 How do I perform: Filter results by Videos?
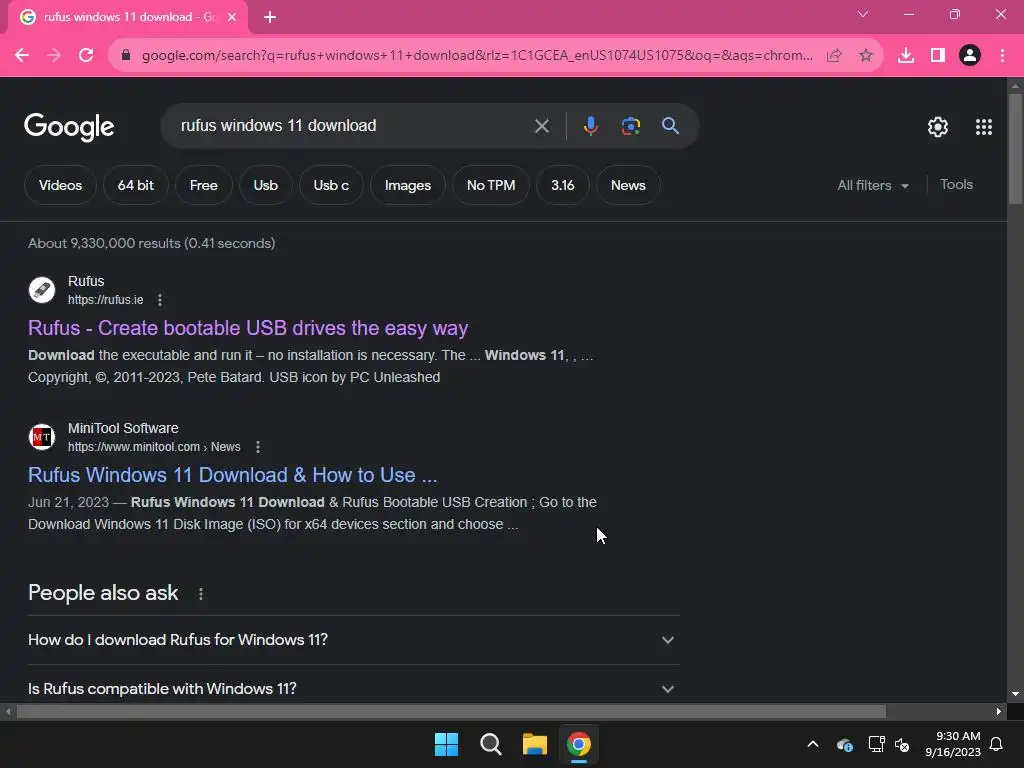click(60, 185)
